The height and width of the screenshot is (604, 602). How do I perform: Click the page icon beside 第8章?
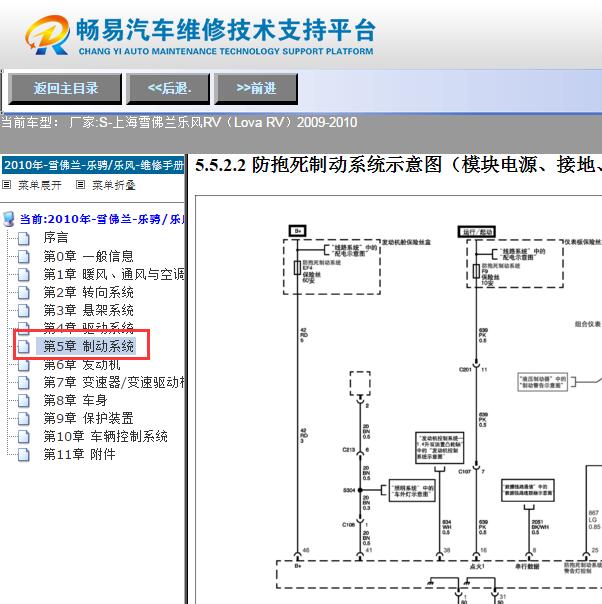click(x=24, y=401)
